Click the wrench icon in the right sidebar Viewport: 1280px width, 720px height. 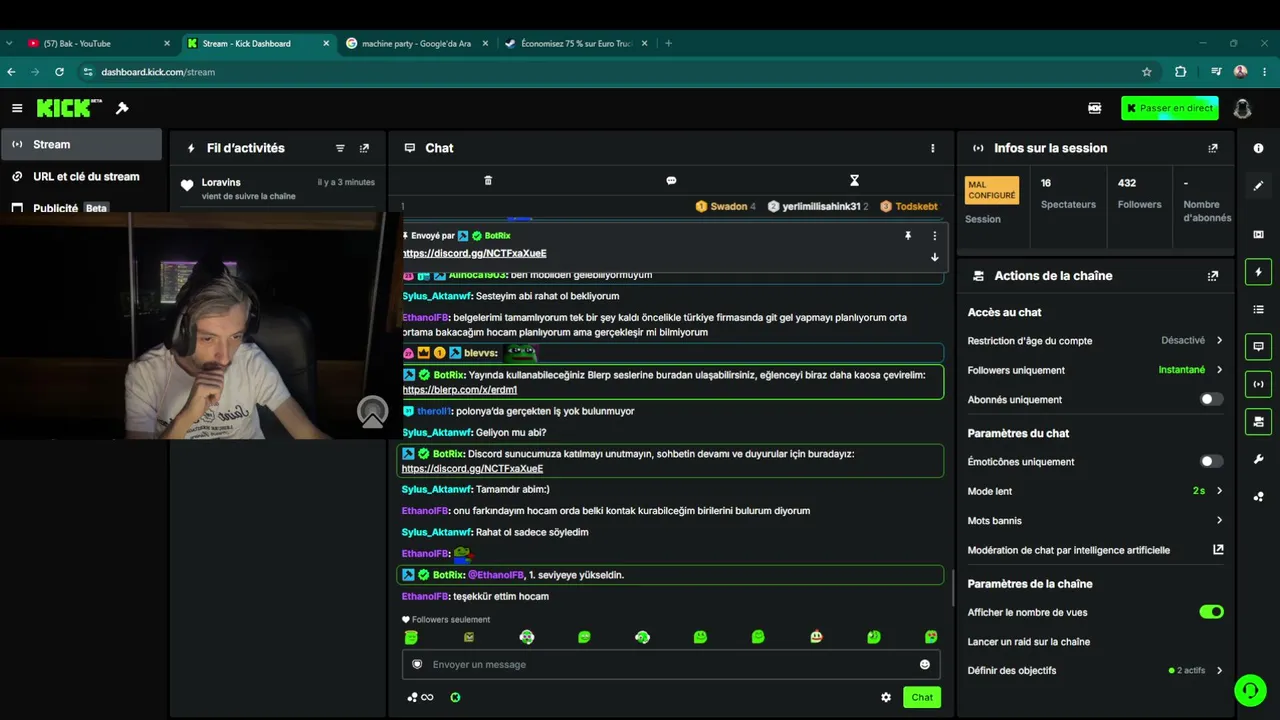point(1258,459)
